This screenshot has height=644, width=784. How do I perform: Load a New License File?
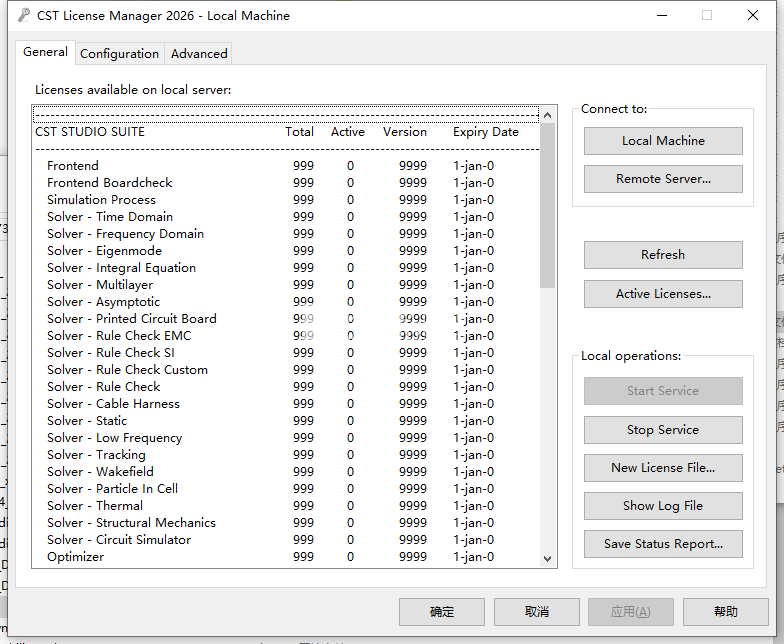(663, 468)
